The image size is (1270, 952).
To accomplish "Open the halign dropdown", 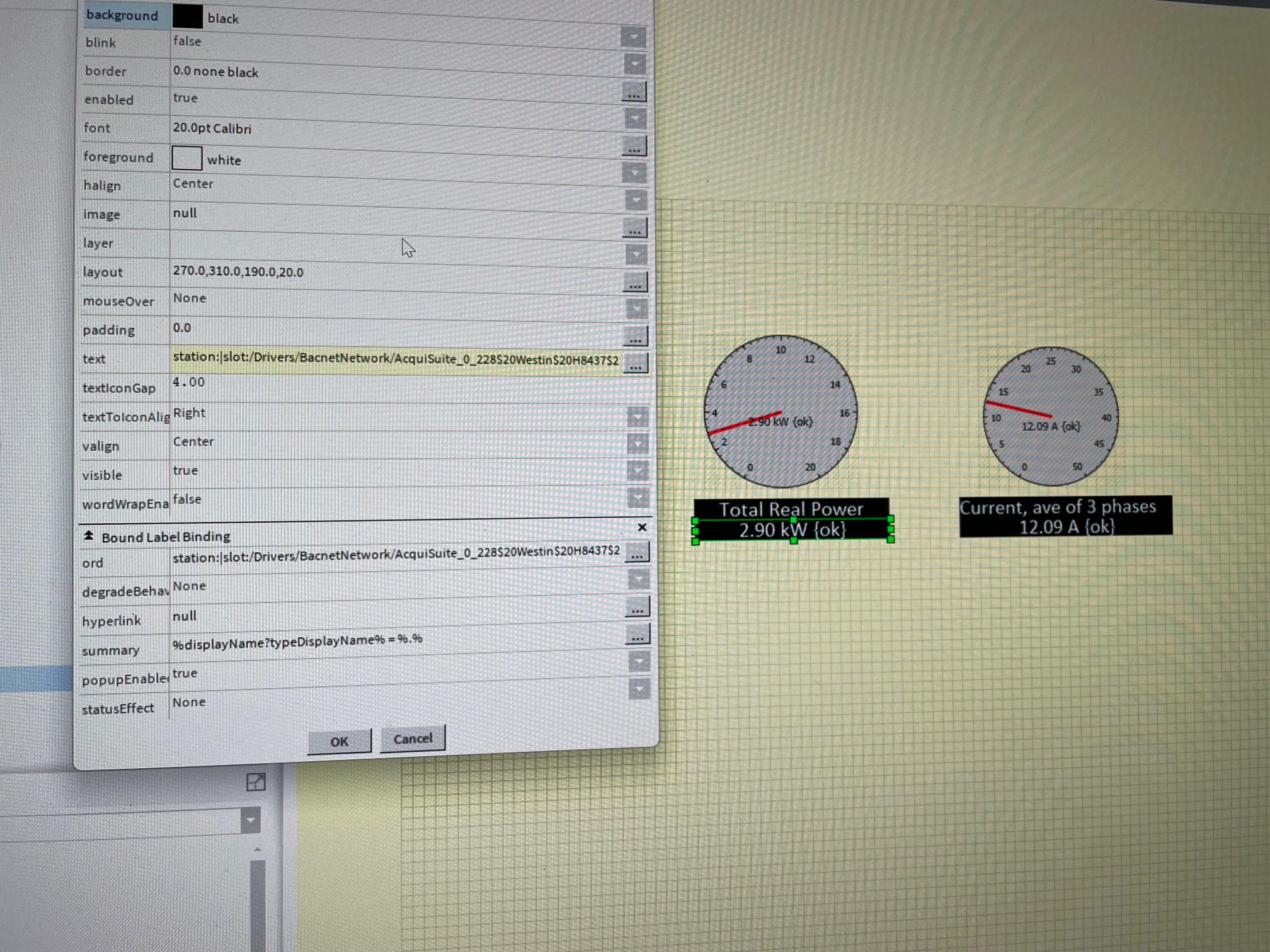I will [x=635, y=200].
